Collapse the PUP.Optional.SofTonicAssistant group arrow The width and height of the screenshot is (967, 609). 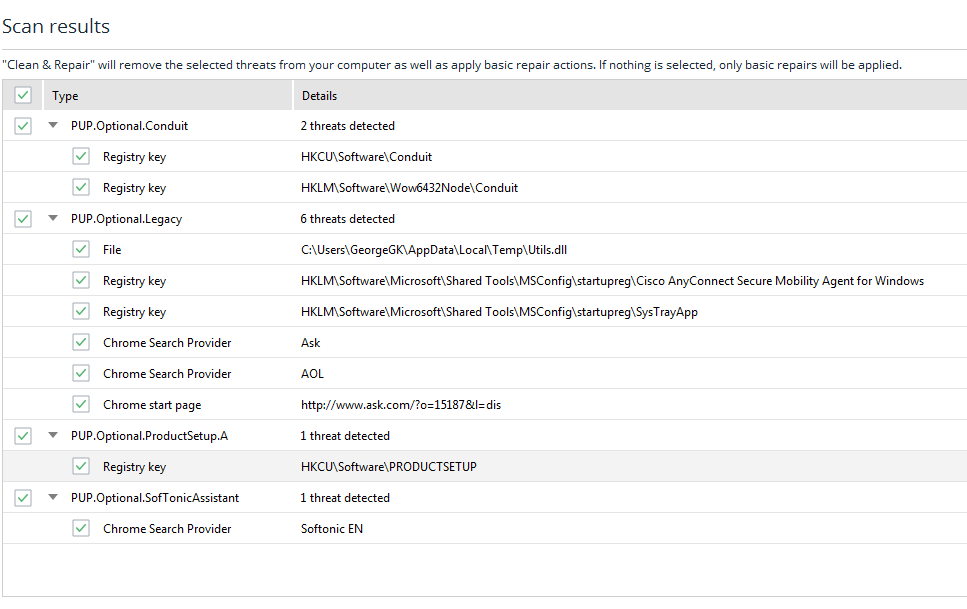tap(53, 498)
